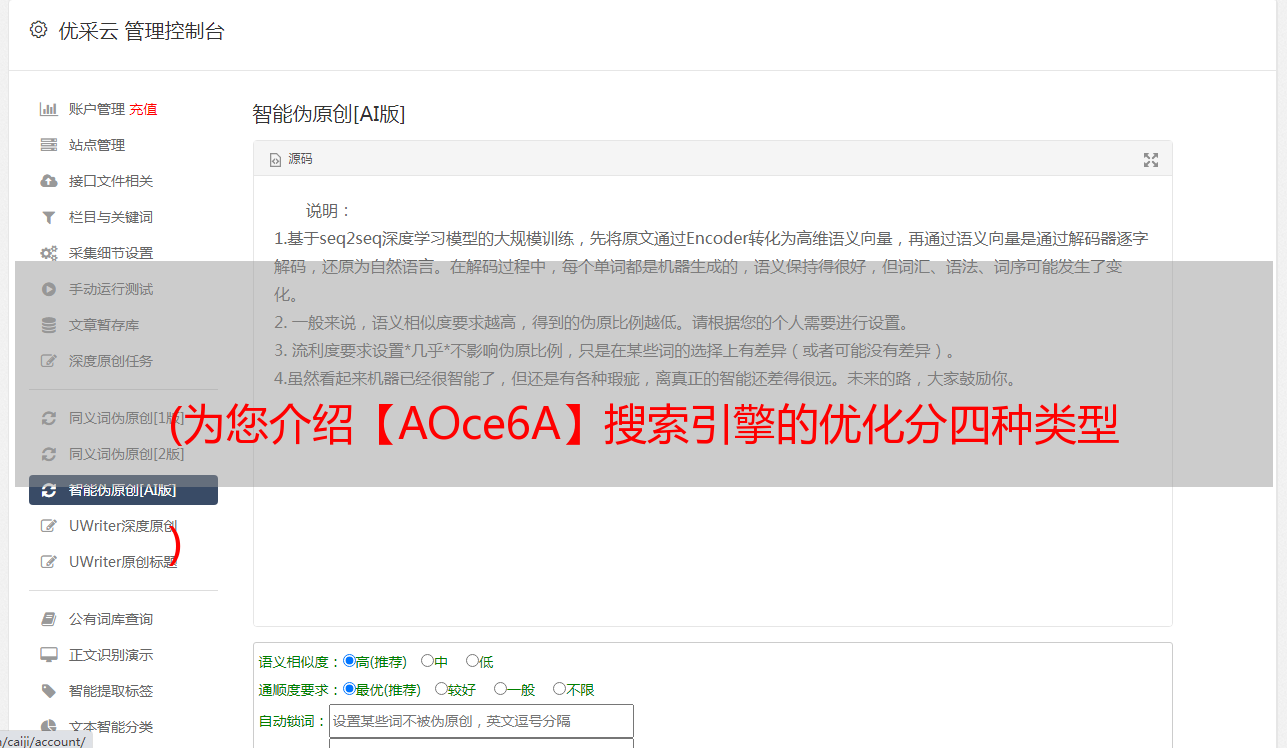Click the 优采云 管理控制台 title

pos(141,31)
